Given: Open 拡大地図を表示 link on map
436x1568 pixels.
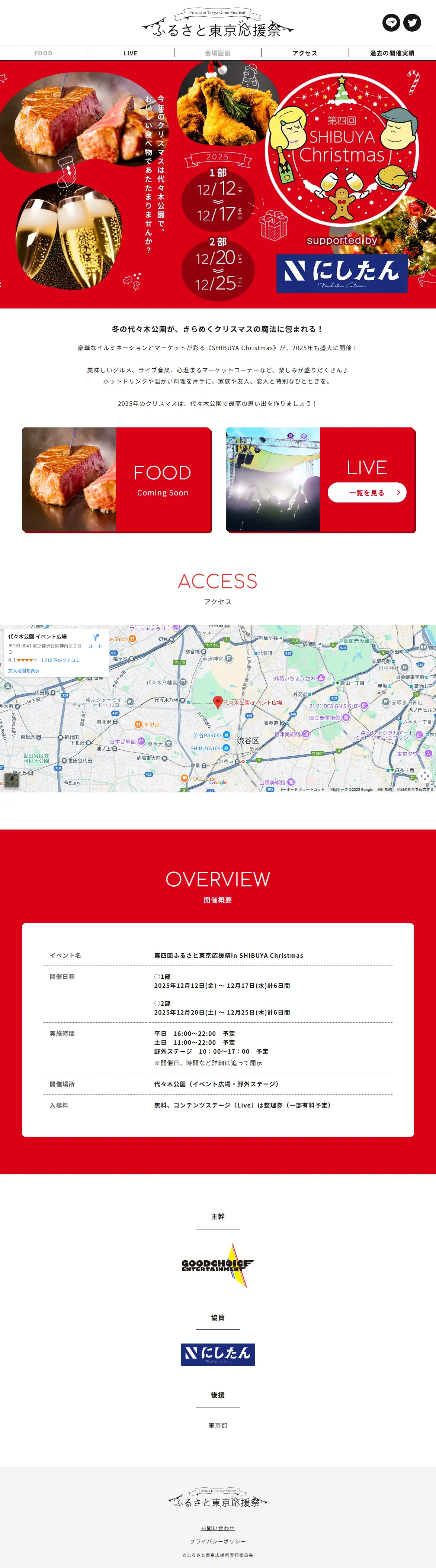Looking at the screenshot, I should (24, 670).
